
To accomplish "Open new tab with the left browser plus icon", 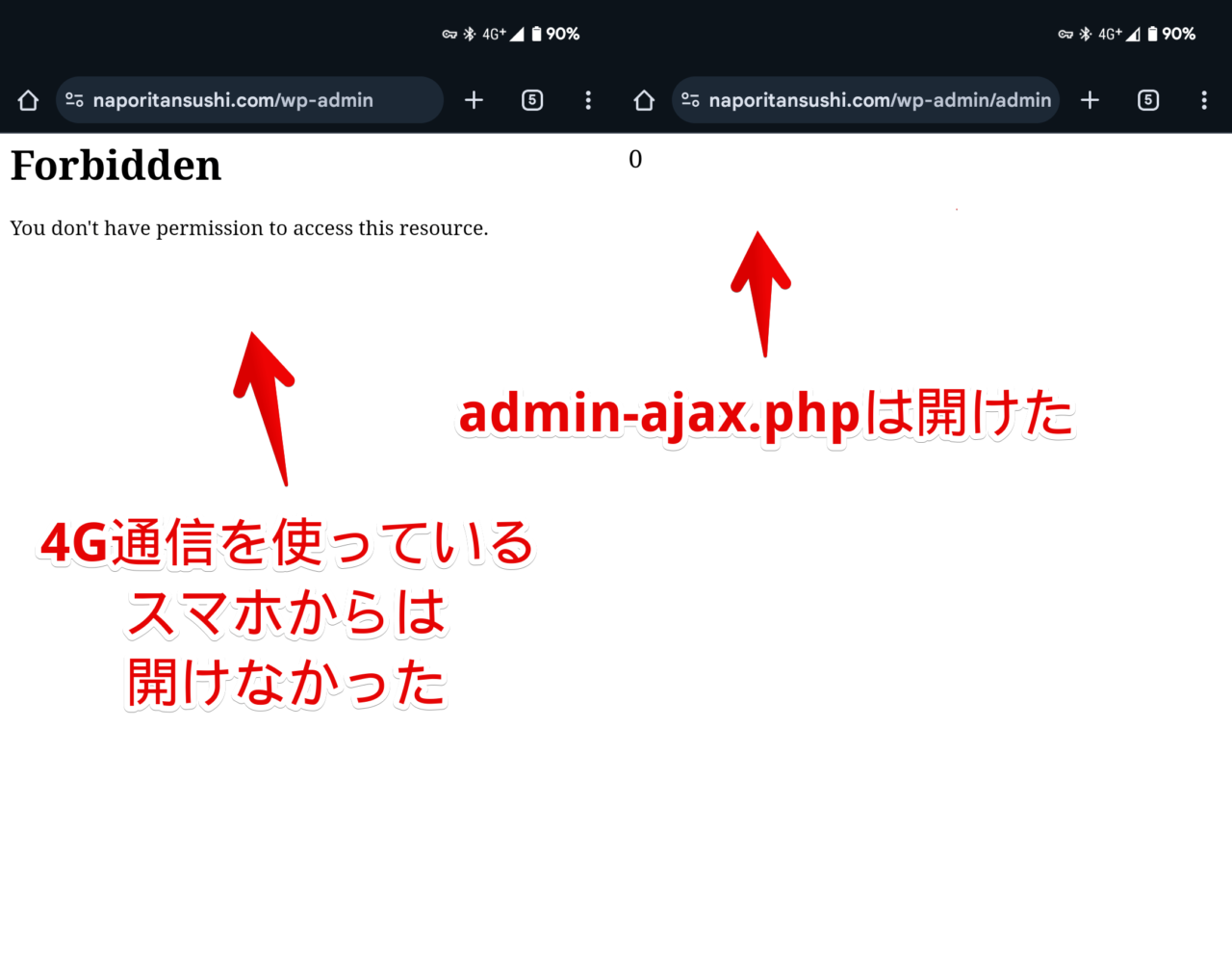I will 474,100.
